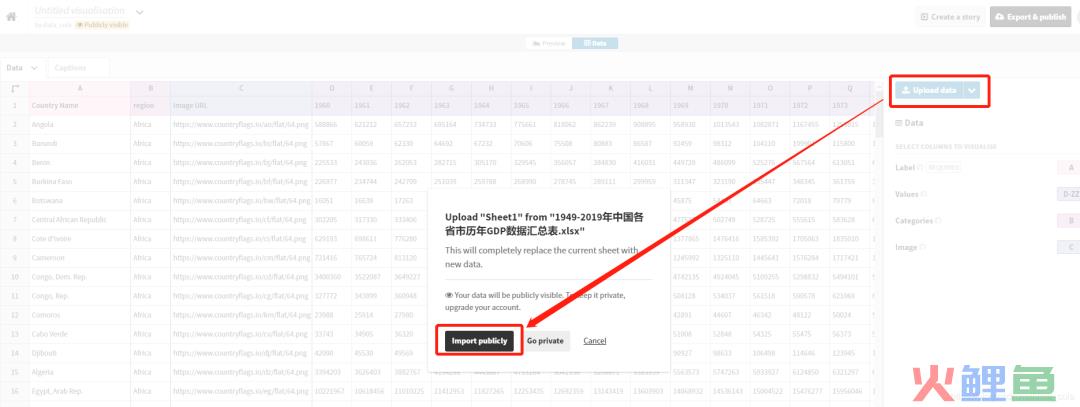Click the Publicly visible eye badge
This screenshot has width=1080, height=407.
(x=102, y=25)
